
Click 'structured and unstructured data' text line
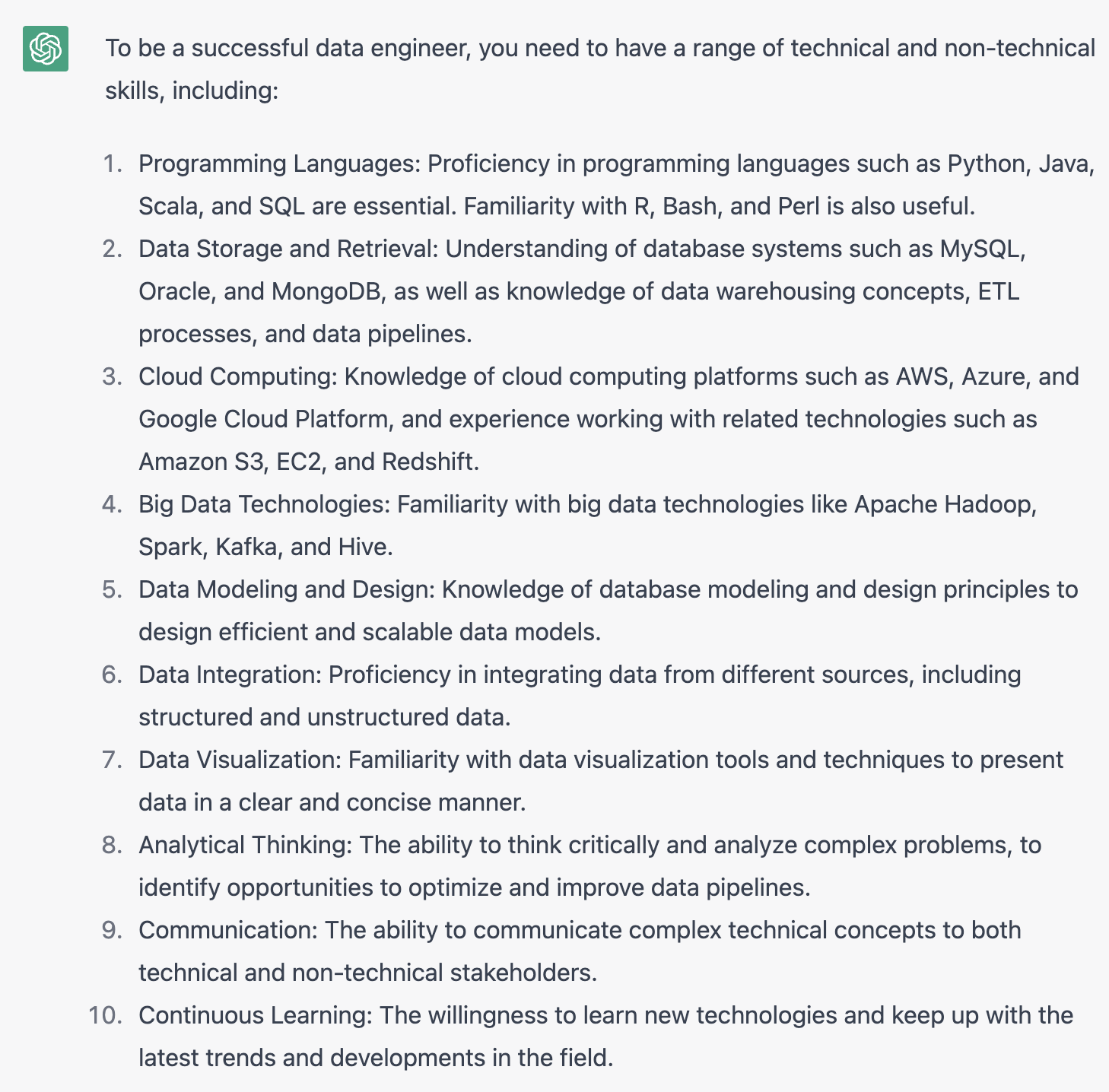(324, 717)
